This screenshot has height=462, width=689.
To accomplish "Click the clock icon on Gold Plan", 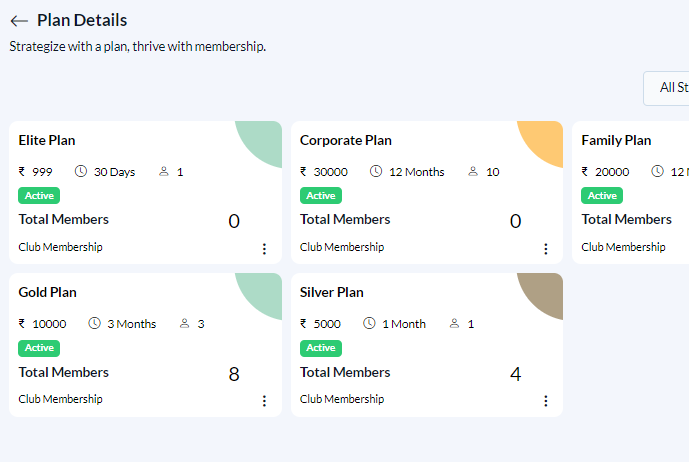I will [94, 323].
